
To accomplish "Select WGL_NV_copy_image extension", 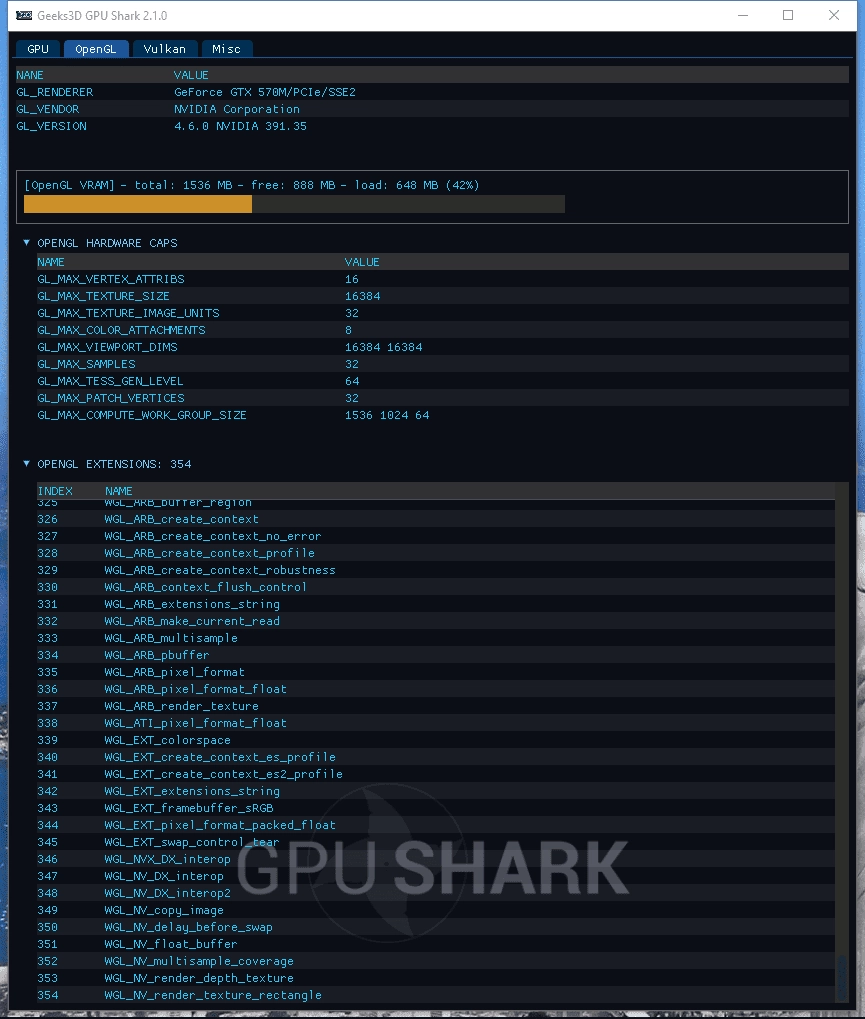I will click(x=435, y=910).
